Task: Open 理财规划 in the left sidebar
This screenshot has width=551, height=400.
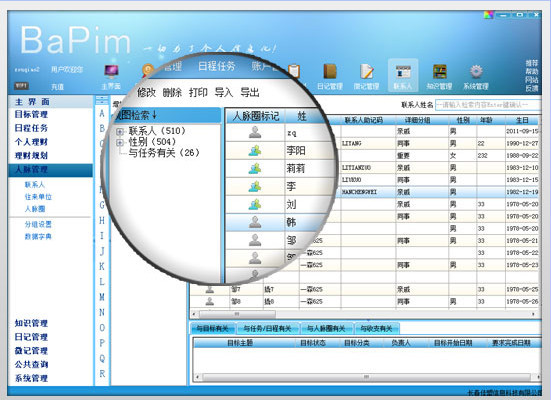Action: point(31,156)
